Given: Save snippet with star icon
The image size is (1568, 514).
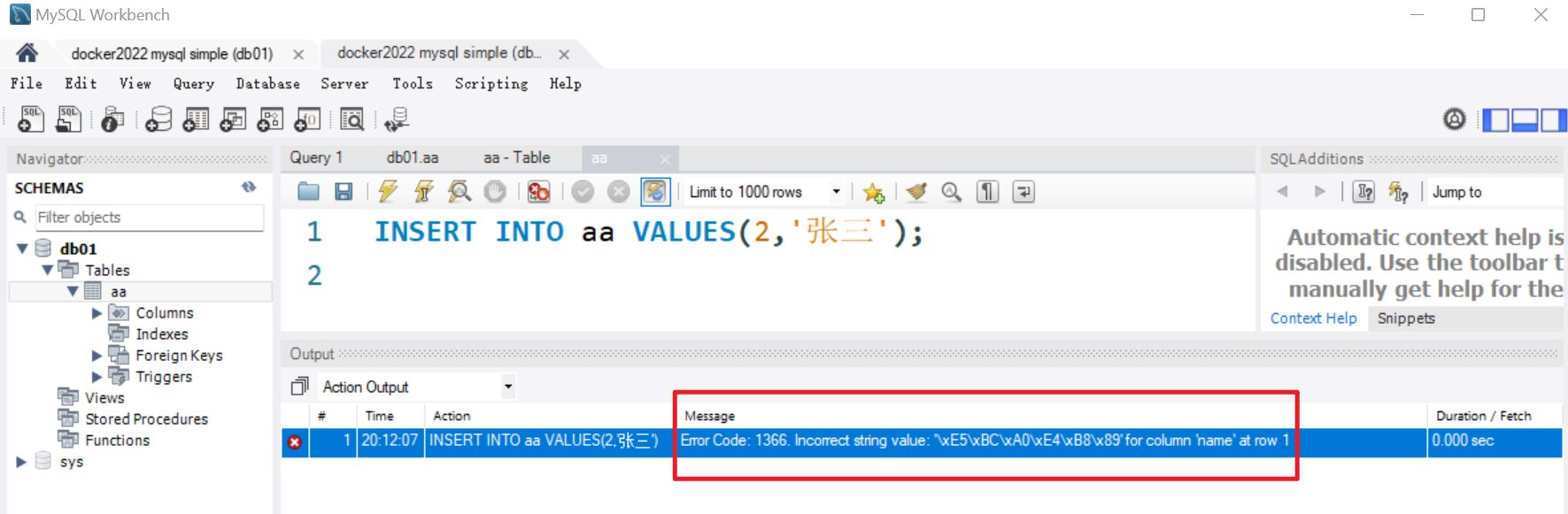Looking at the screenshot, I should pyautogui.click(x=874, y=192).
